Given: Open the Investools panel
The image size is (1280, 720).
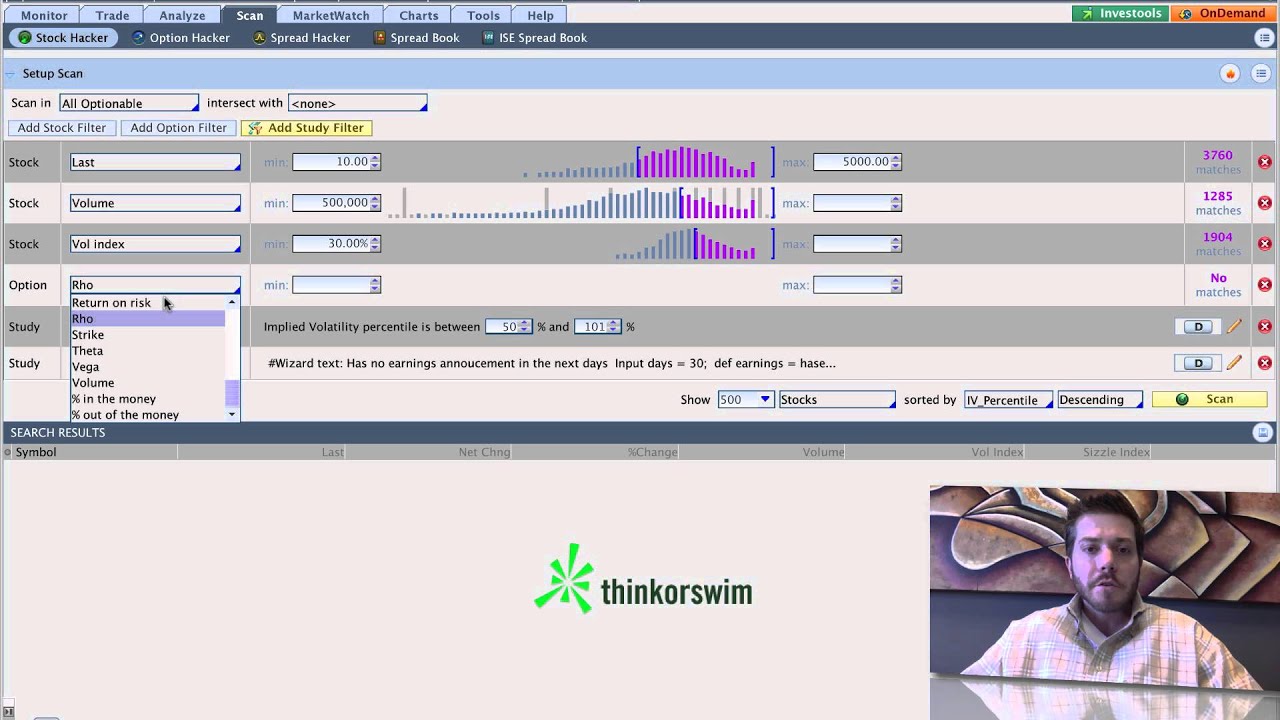Looking at the screenshot, I should (1121, 14).
